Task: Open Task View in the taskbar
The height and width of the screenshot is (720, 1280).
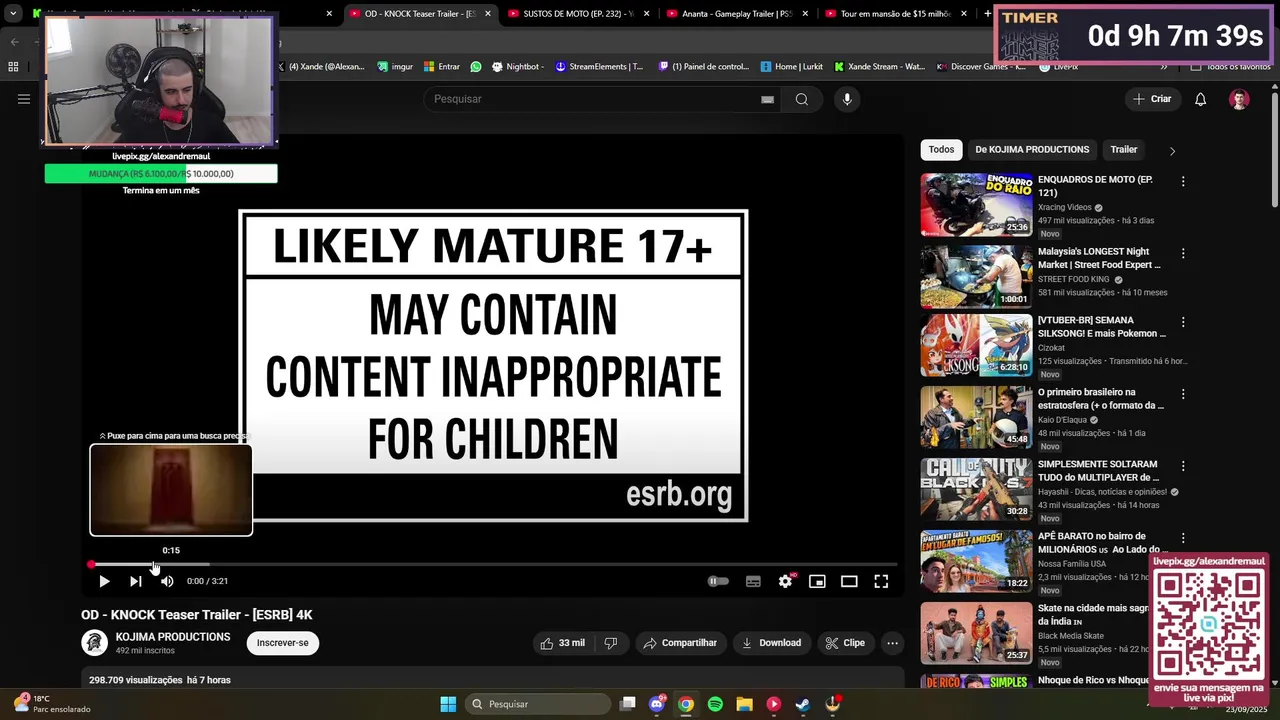Action: click(627, 704)
